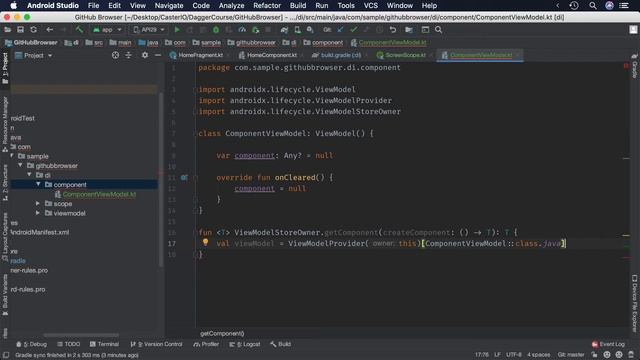Toggle Gradle panel on right edge

635,66
